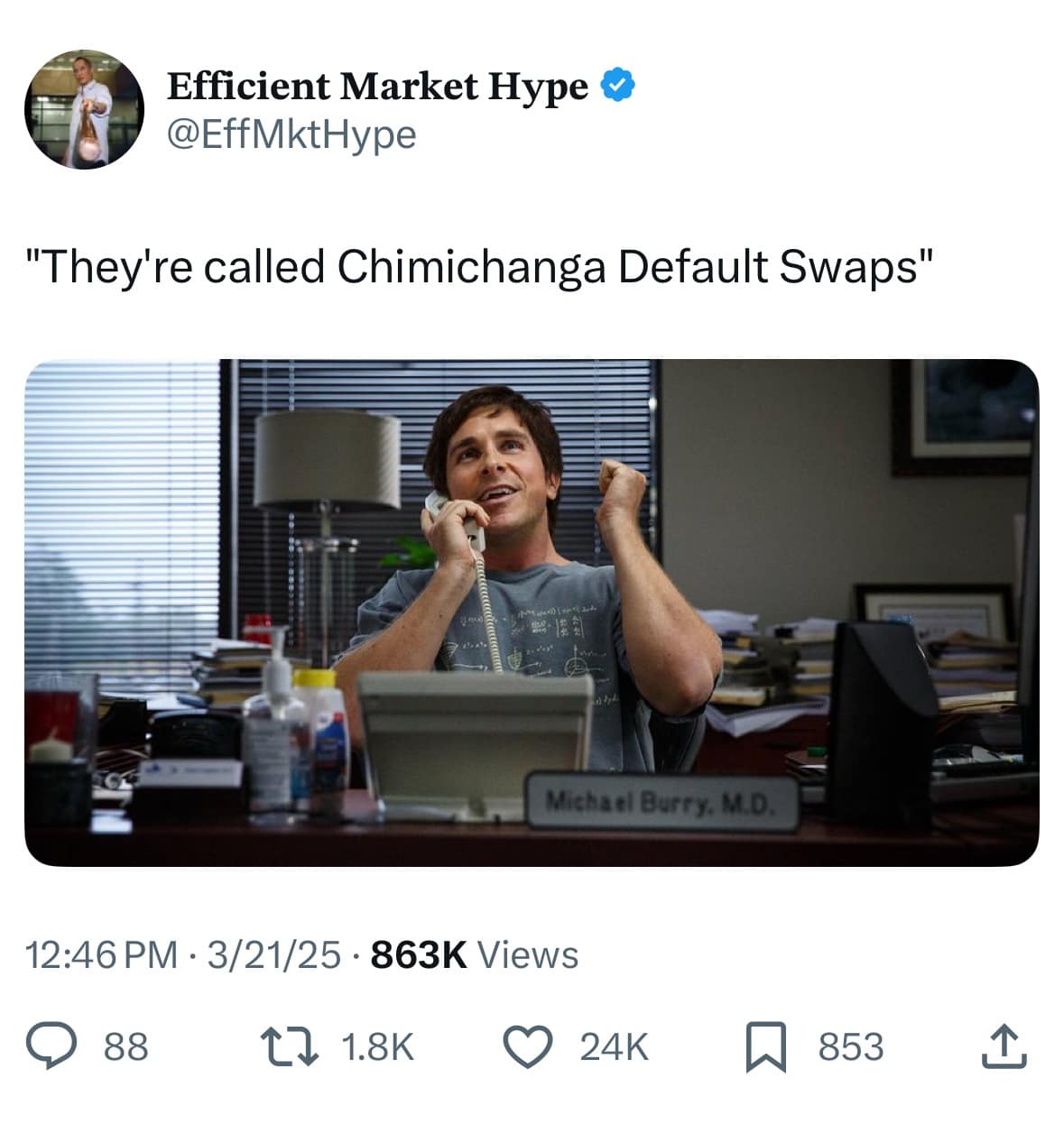
Task: Click the 88 replies count
Action: pos(126,1047)
